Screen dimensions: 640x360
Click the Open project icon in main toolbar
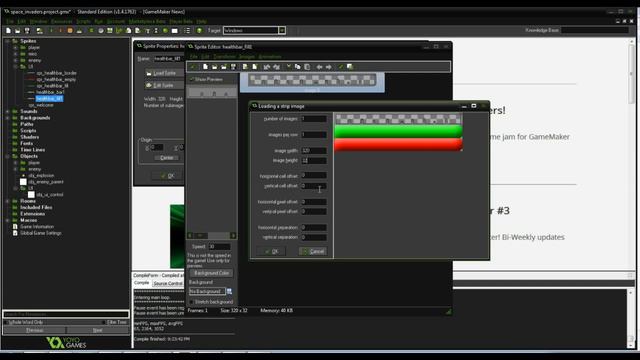point(17,31)
